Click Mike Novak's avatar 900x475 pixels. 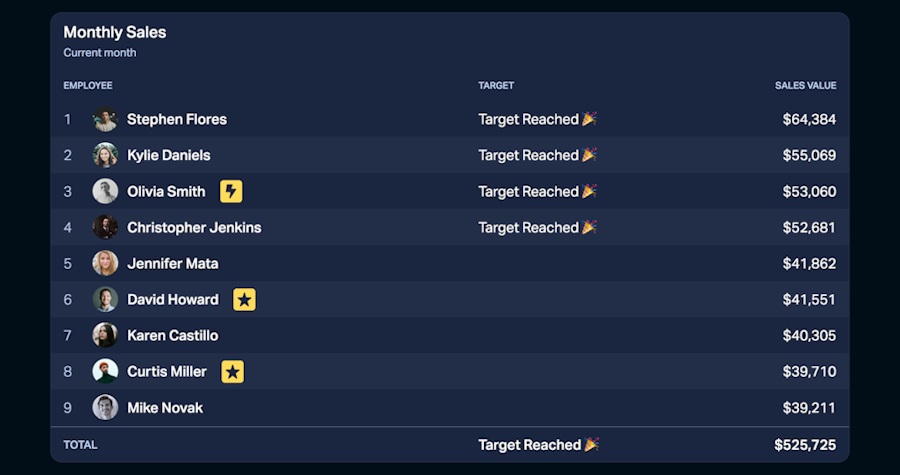[x=105, y=408]
